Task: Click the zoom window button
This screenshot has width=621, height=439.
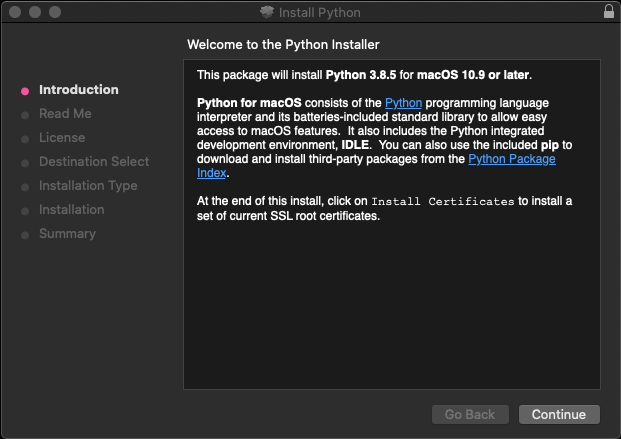Action: coord(55,12)
